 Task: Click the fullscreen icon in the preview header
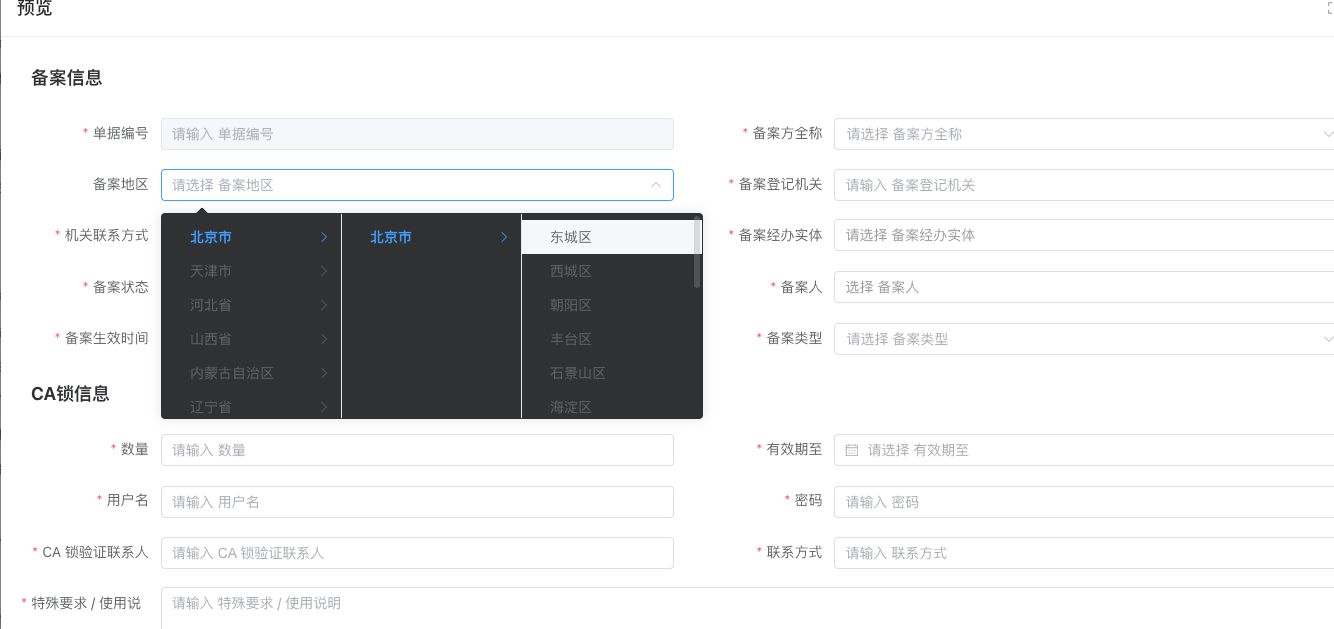click(x=1329, y=8)
